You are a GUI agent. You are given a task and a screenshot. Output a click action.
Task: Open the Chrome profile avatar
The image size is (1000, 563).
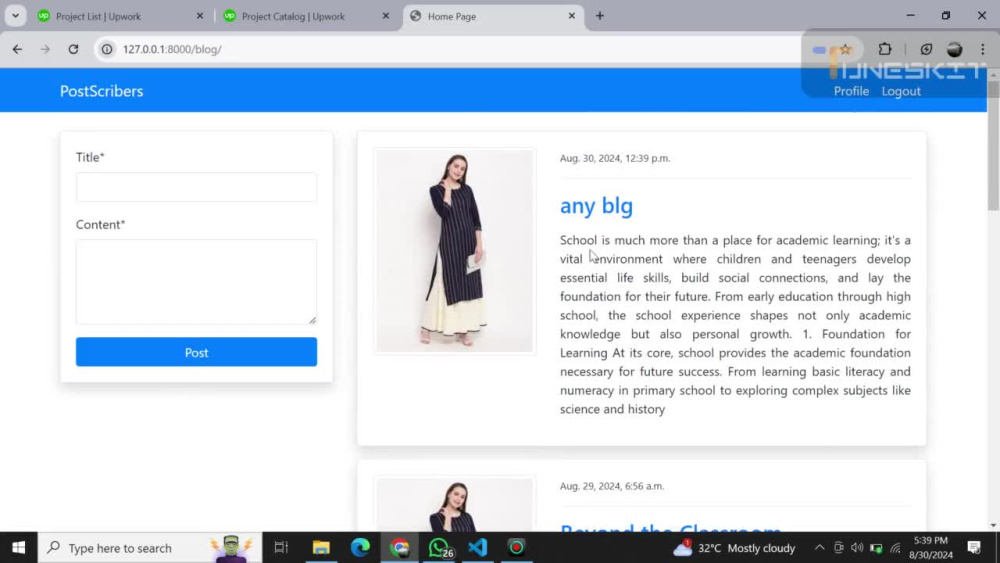coord(954,49)
